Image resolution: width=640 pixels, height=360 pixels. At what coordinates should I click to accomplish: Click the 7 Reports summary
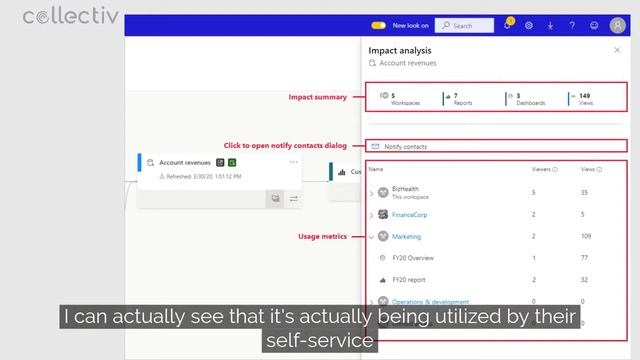tap(459, 98)
